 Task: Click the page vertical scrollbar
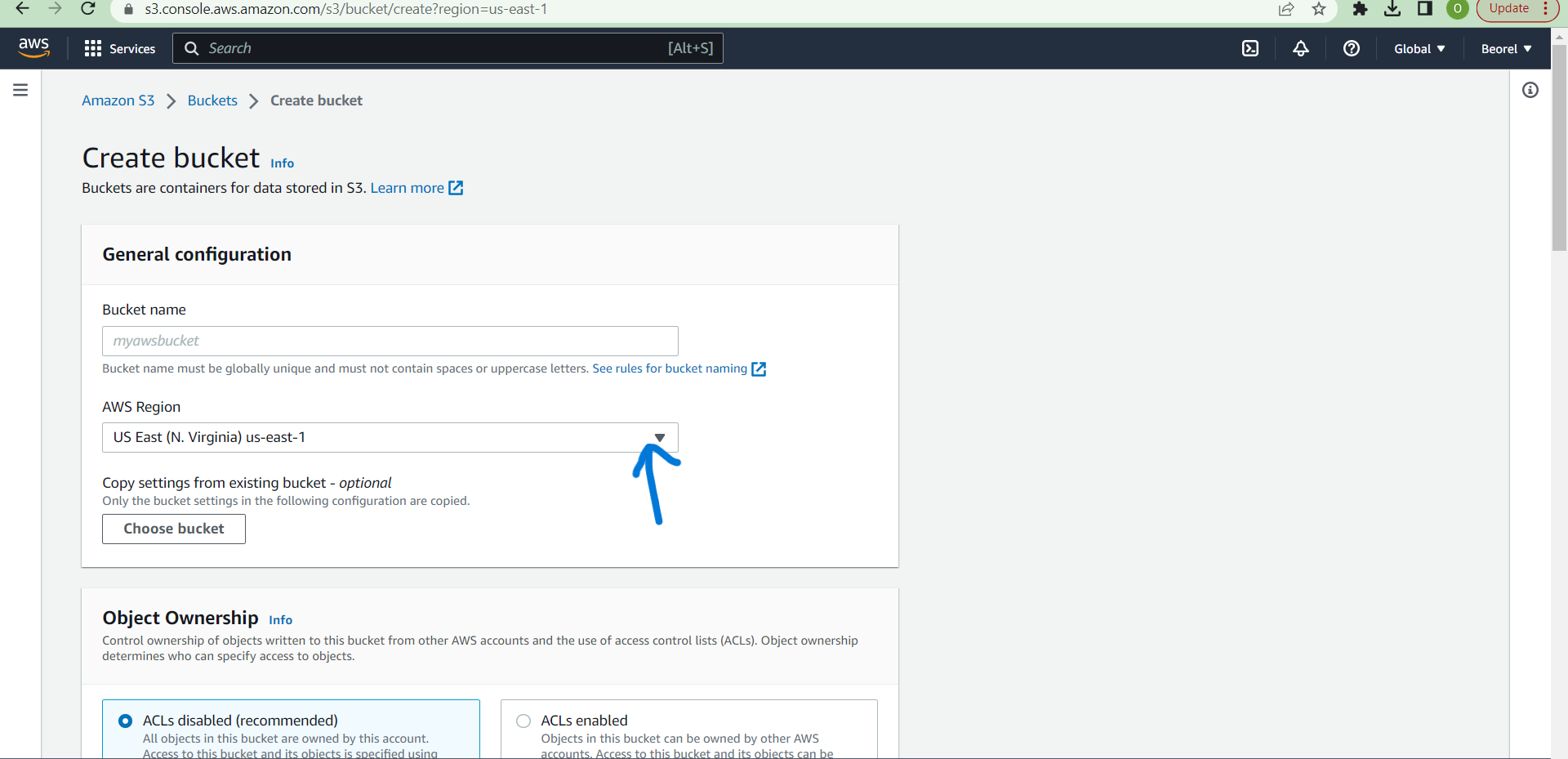pos(1559,147)
